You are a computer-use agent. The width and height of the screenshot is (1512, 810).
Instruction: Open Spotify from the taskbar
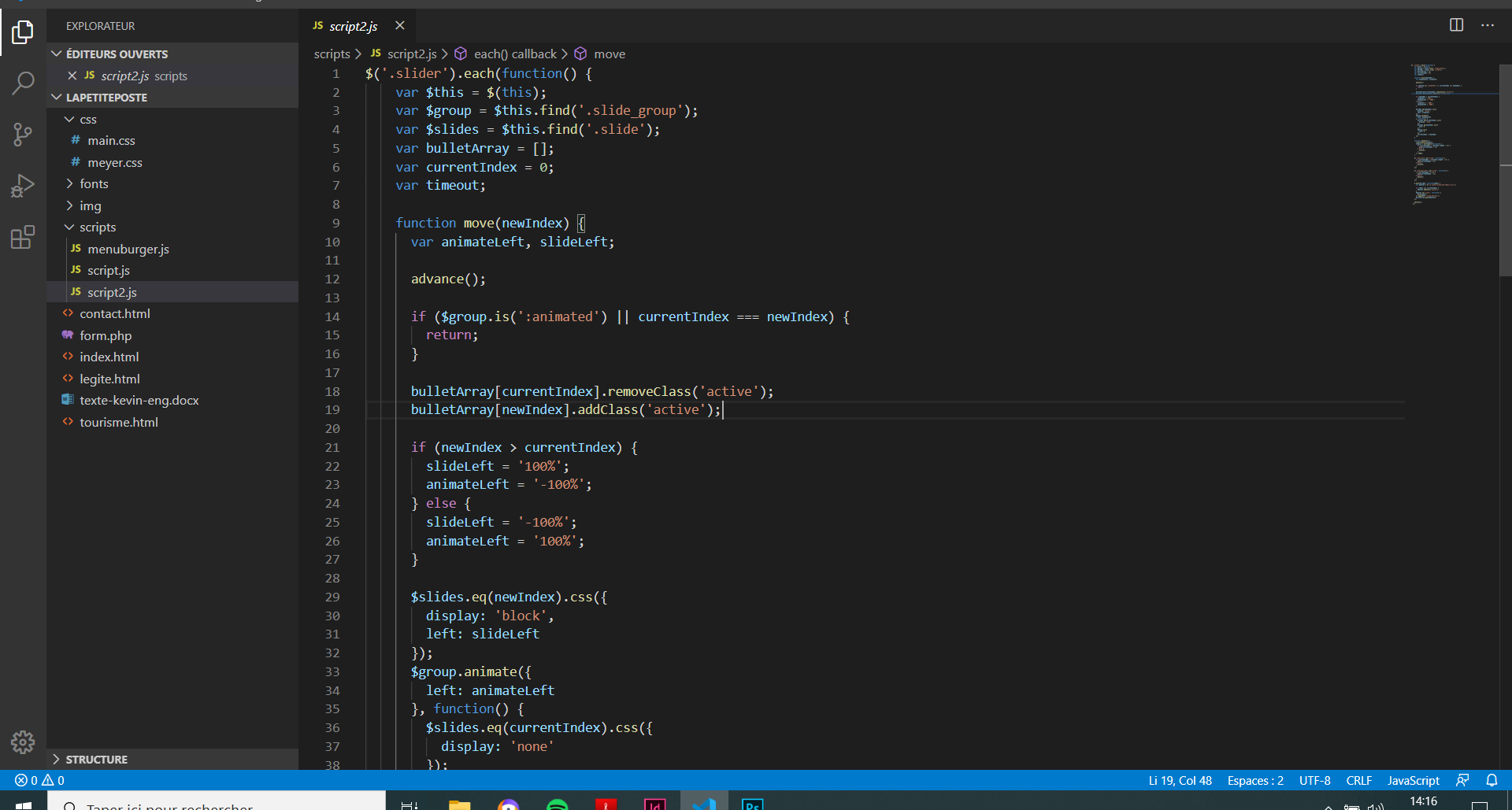(x=558, y=804)
